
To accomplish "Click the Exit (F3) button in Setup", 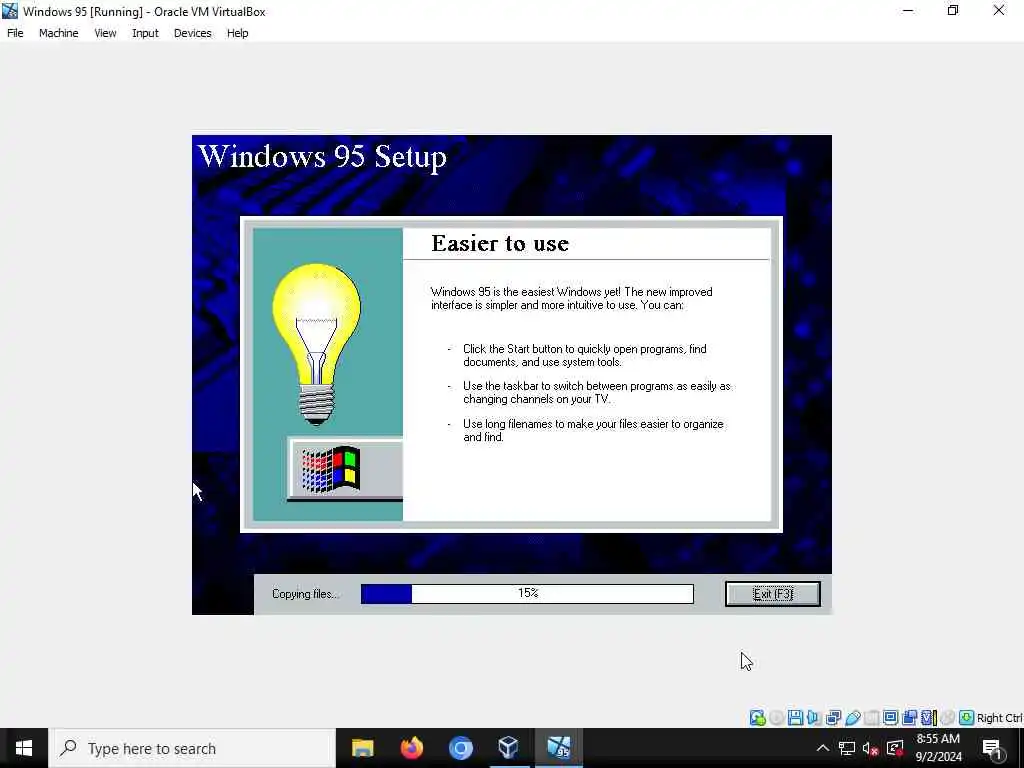I will click(x=773, y=594).
